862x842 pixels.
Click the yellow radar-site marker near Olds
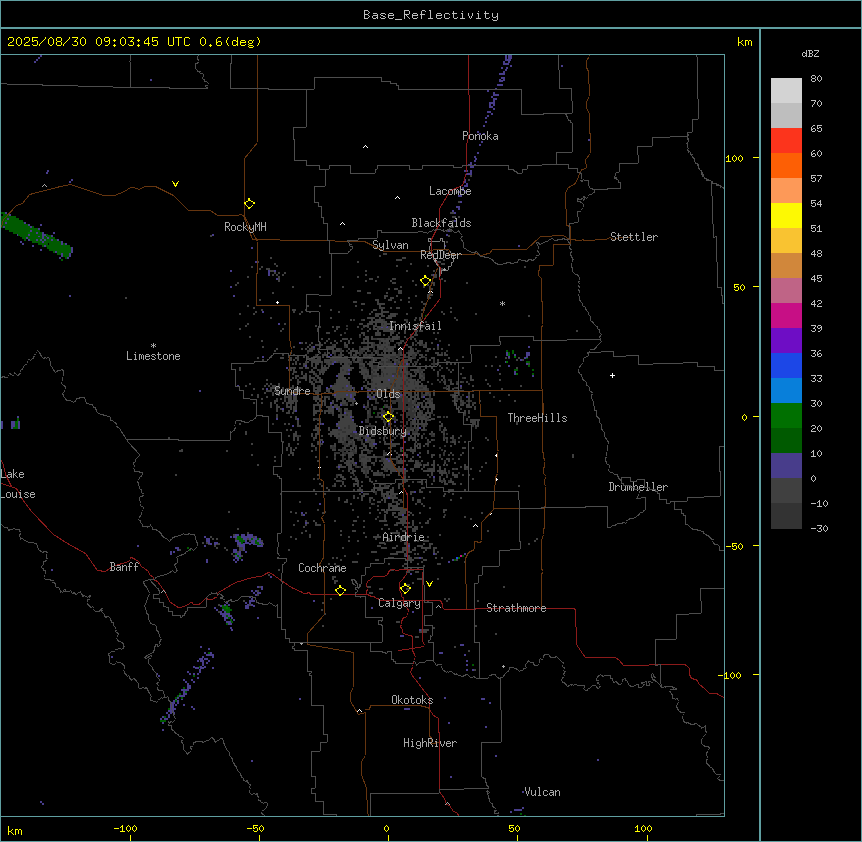[x=388, y=417]
